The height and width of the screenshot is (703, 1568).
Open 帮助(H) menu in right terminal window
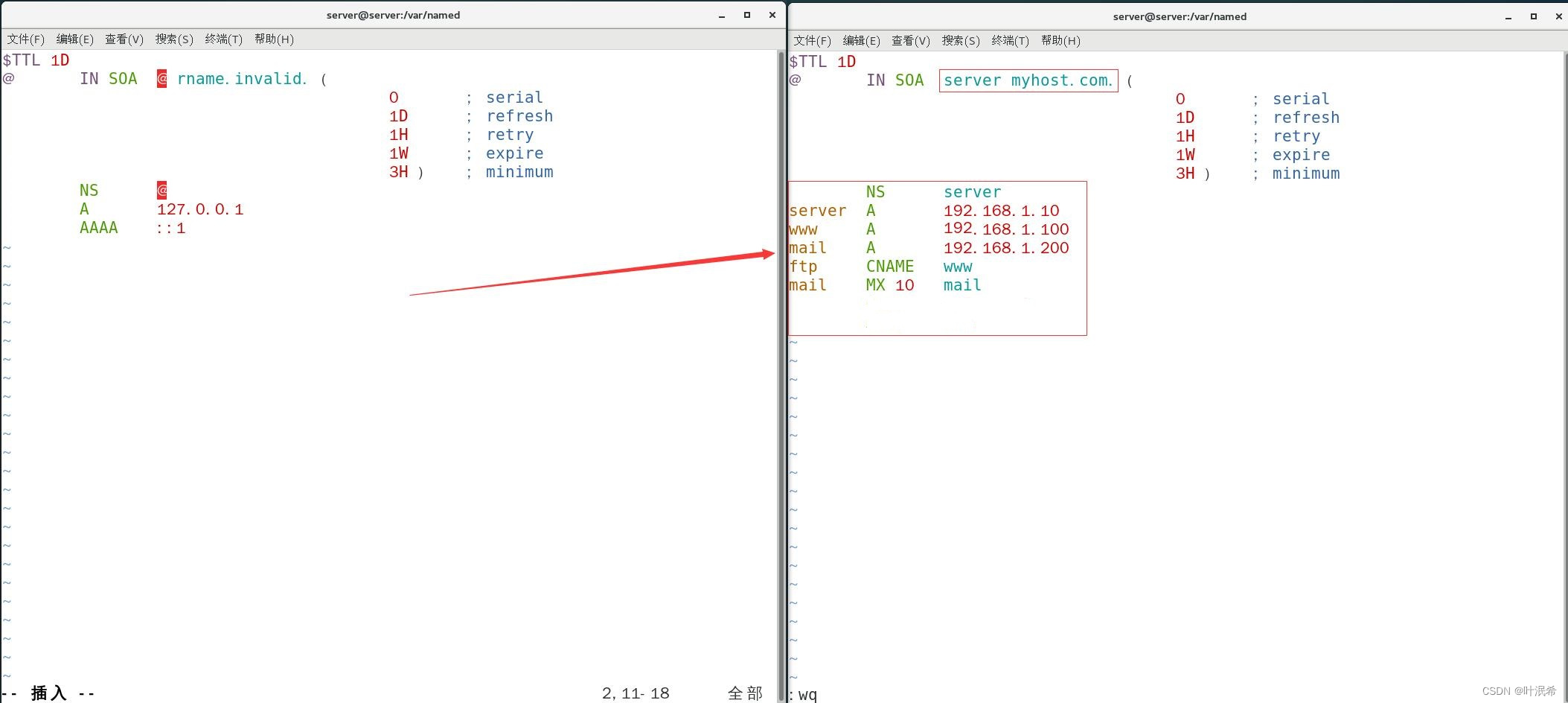(x=1060, y=41)
